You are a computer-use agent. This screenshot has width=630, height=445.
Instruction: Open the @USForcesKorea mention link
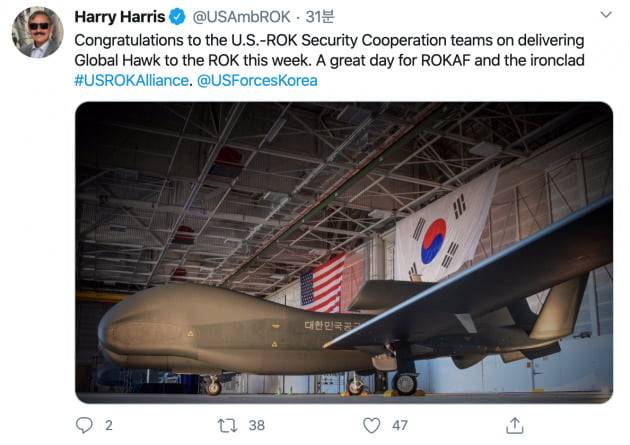[257, 80]
